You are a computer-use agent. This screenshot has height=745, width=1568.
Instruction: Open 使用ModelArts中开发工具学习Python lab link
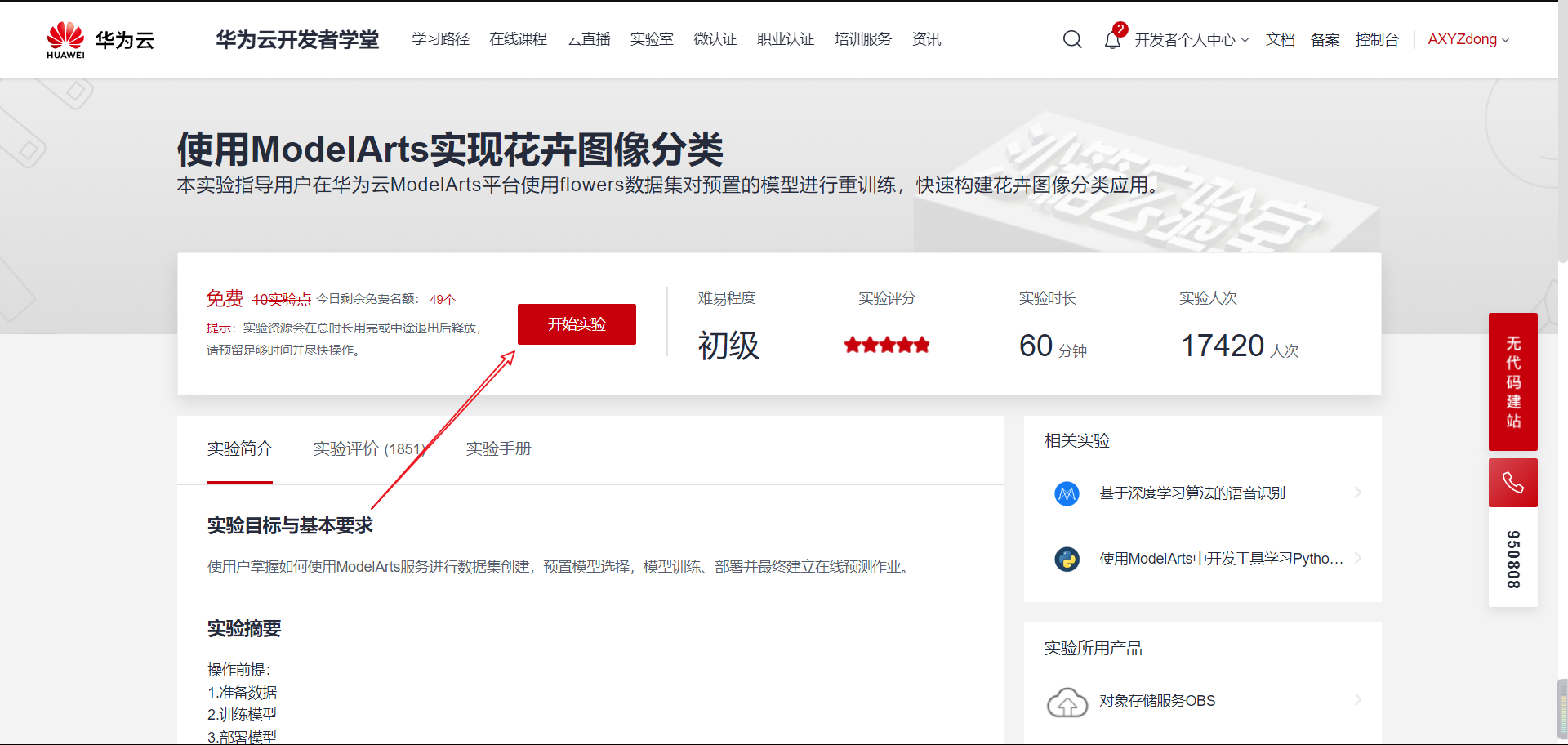(1221, 559)
